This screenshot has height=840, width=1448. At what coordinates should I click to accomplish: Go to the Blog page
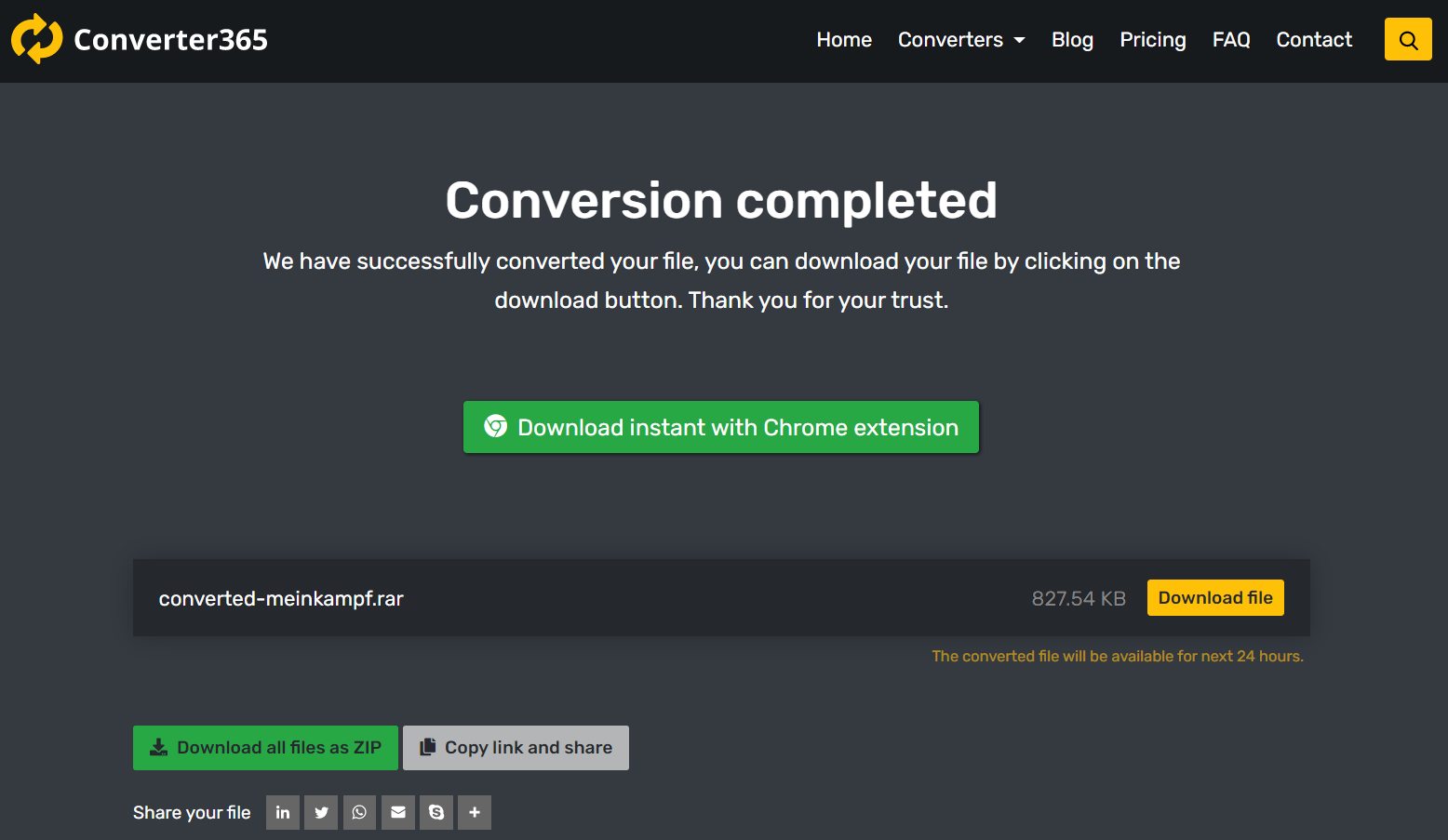1072,39
